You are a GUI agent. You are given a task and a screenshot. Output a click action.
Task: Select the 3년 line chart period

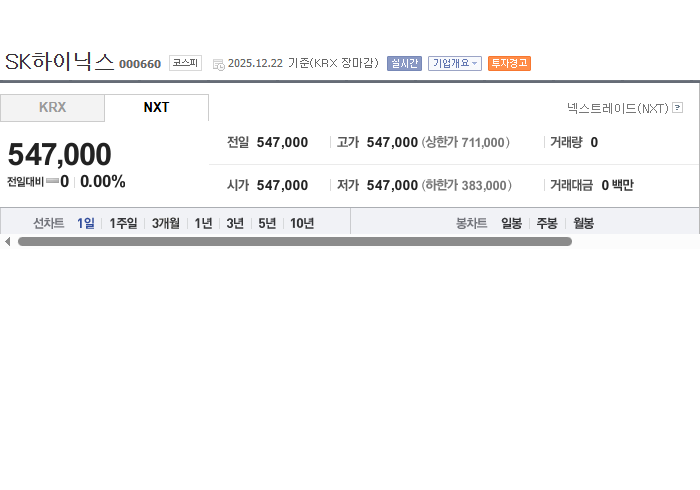click(x=235, y=223)
